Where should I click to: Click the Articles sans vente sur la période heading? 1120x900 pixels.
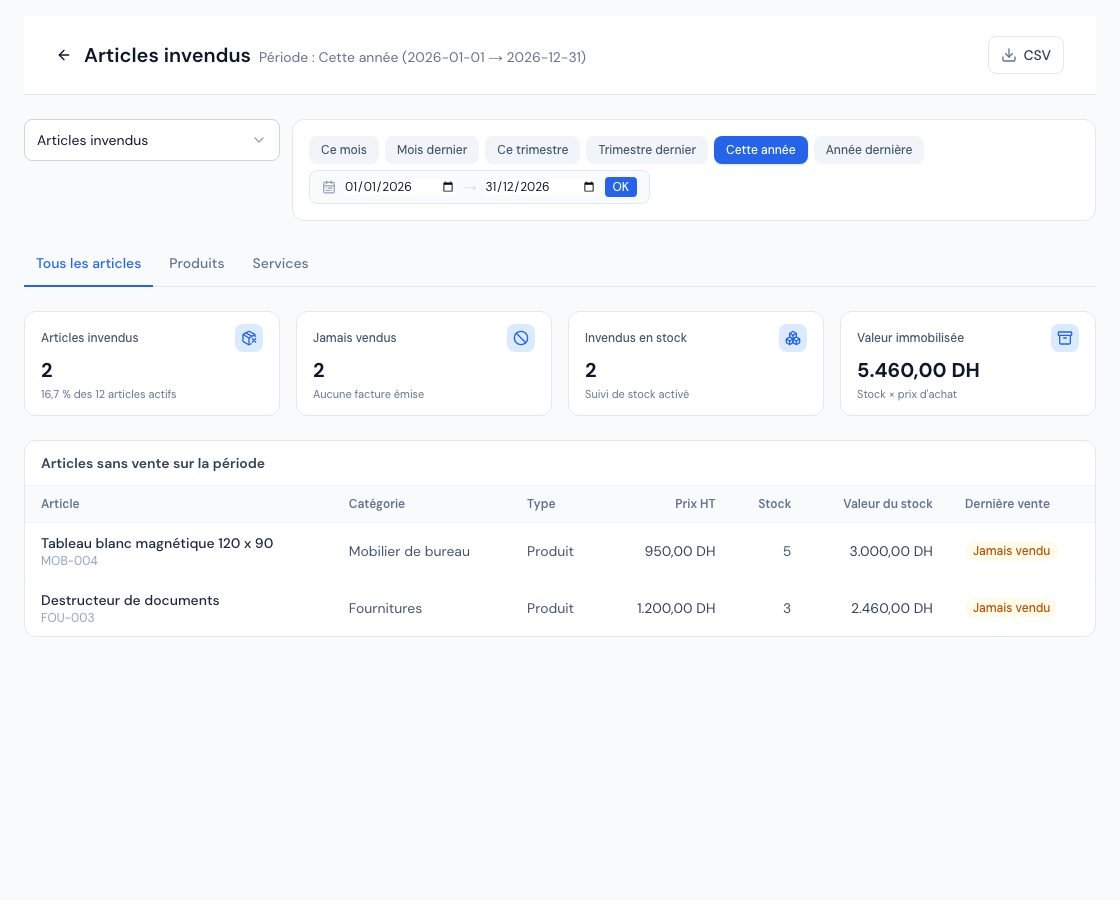pyautogui.click(x=153, y=464)
